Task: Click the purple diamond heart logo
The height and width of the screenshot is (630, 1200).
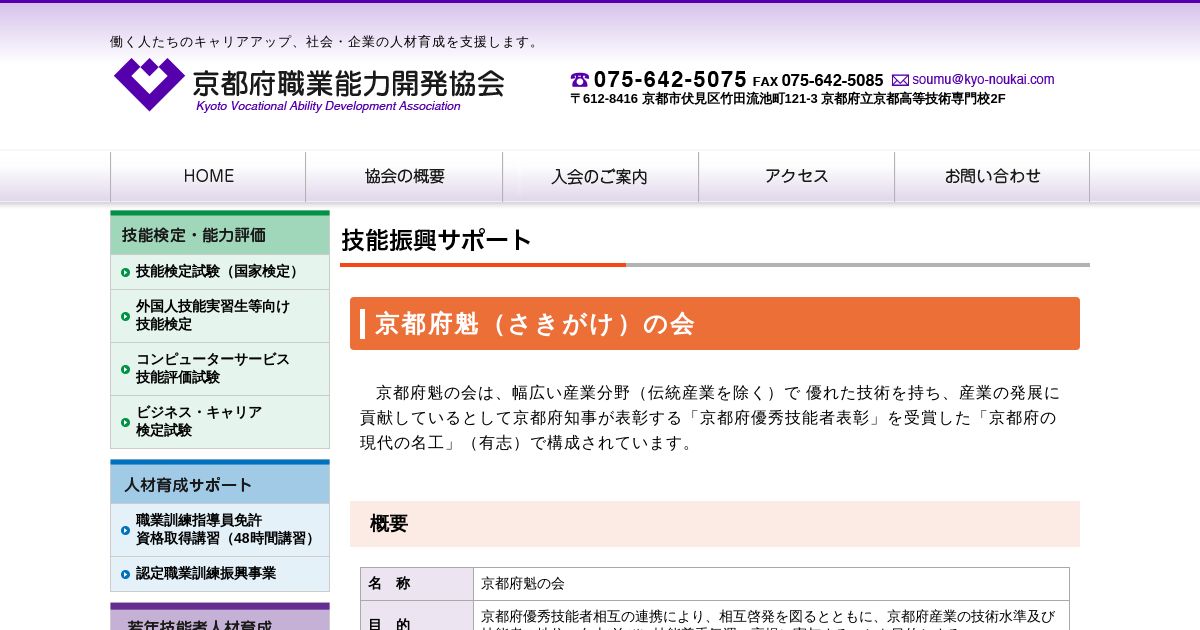Action: click(149, 84)
